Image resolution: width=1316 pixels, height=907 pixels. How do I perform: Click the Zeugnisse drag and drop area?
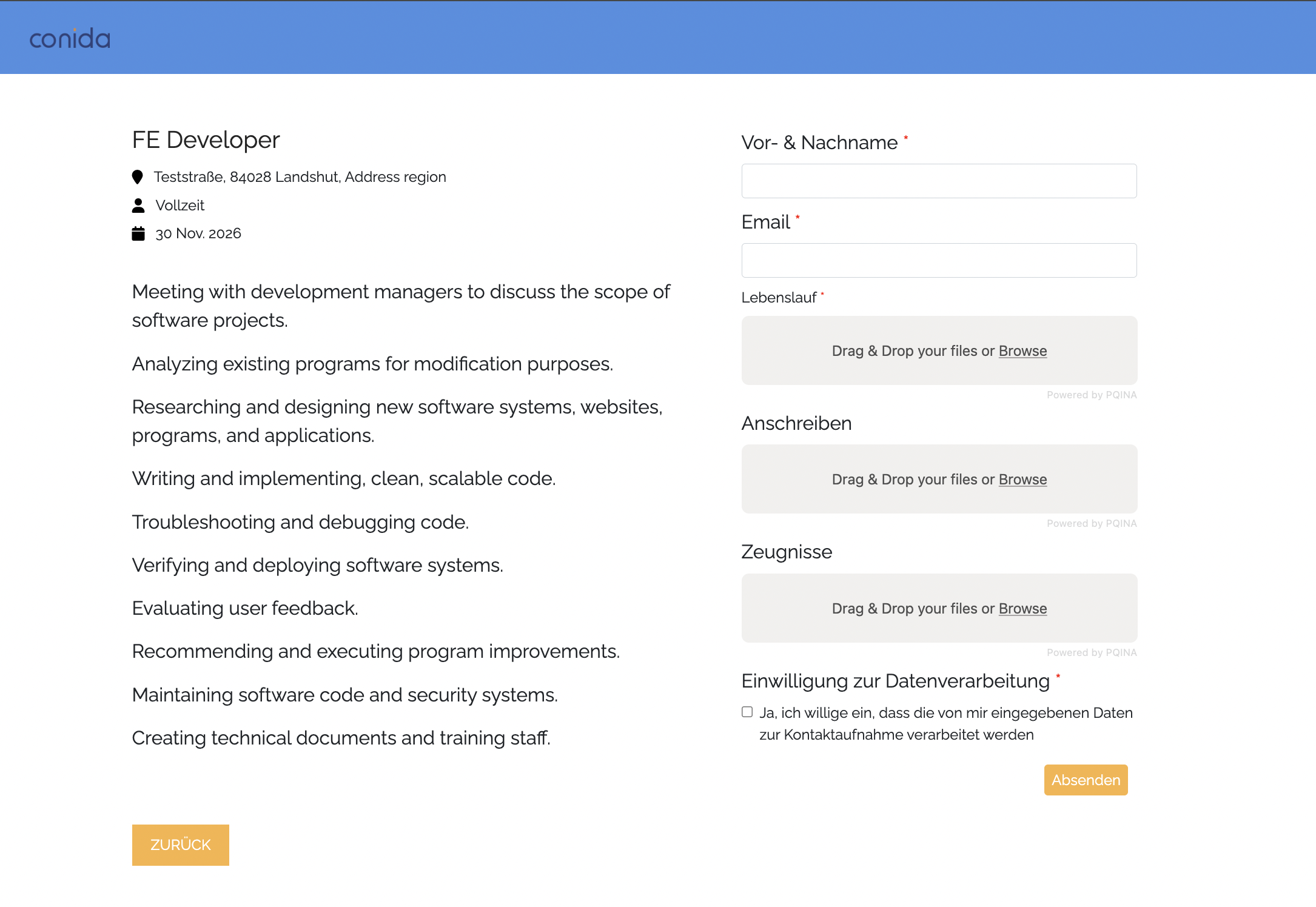click(939, 608)
